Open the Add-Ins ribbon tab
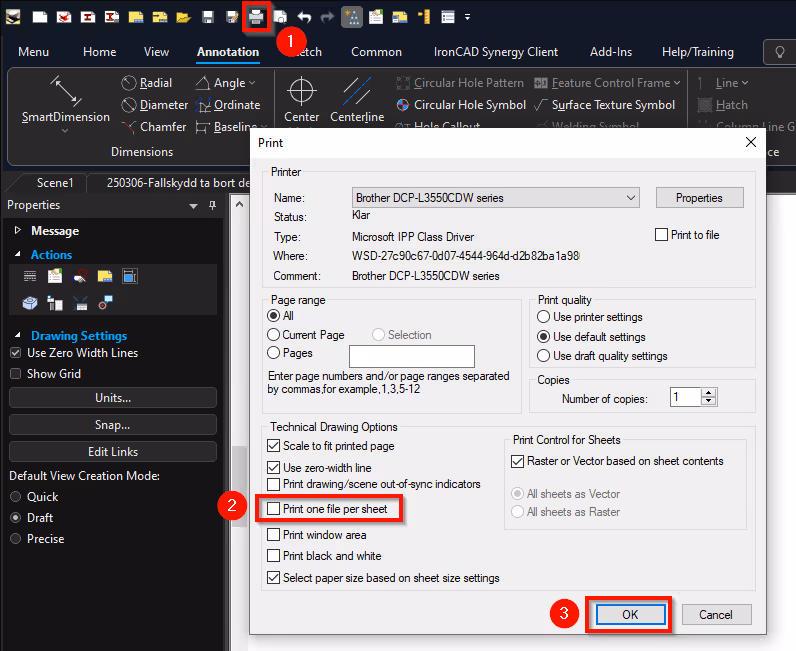The width and height of the screenshot is (796, 651). pyautogui.click(x=611, y=52)
